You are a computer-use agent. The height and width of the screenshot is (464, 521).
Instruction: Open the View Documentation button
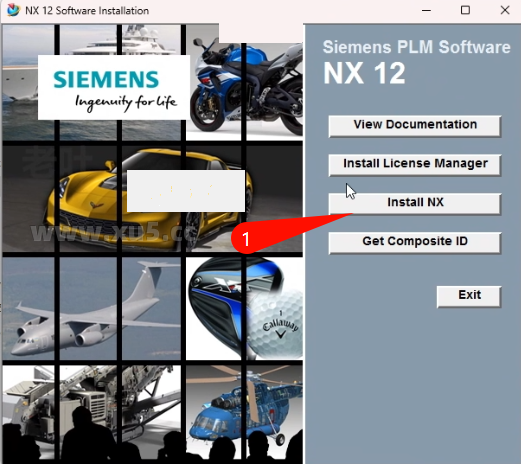(415, 126)
